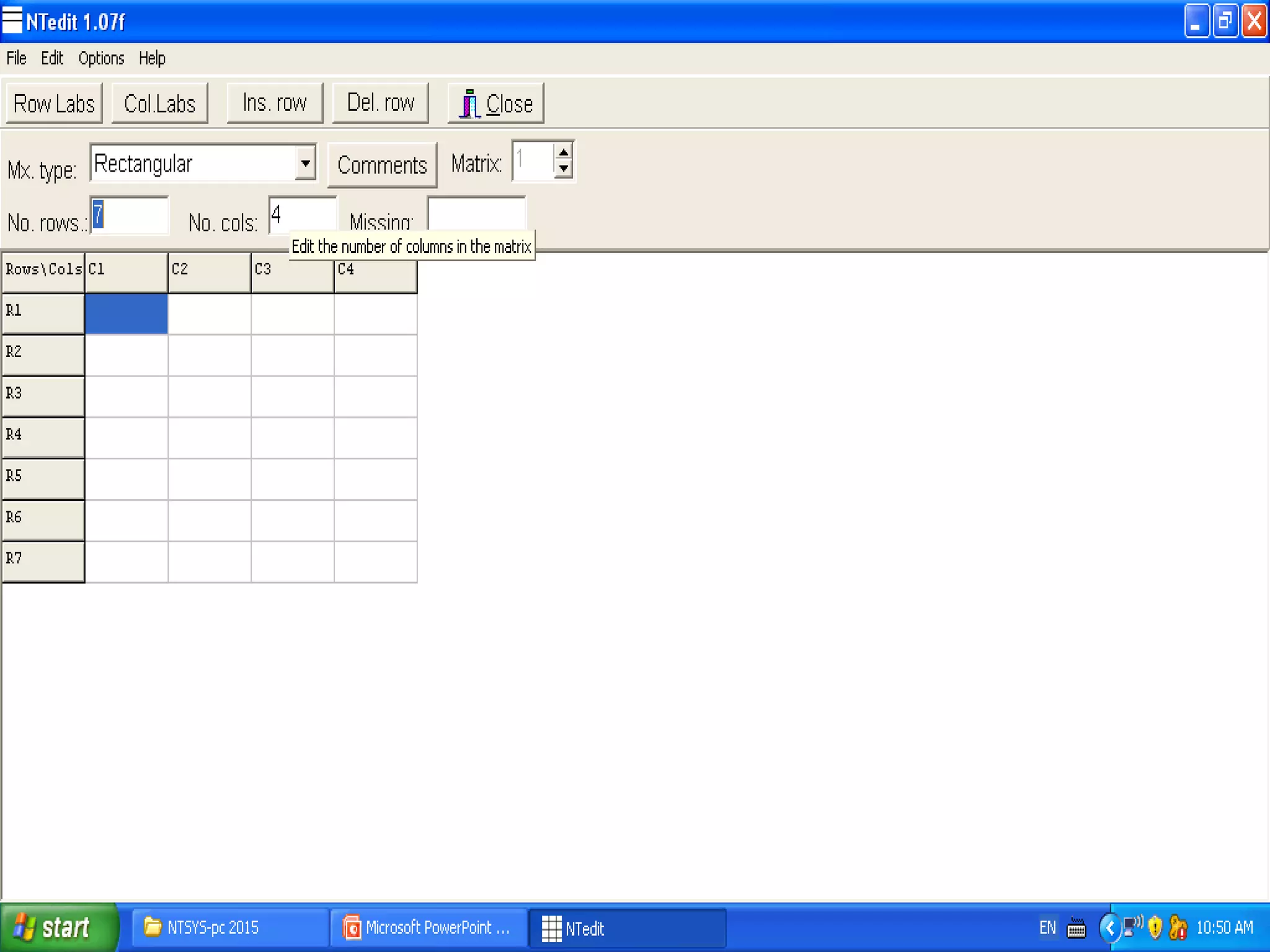Click the yellow security shield tray icon
Screen dimensions: 1270x952
1155,928
